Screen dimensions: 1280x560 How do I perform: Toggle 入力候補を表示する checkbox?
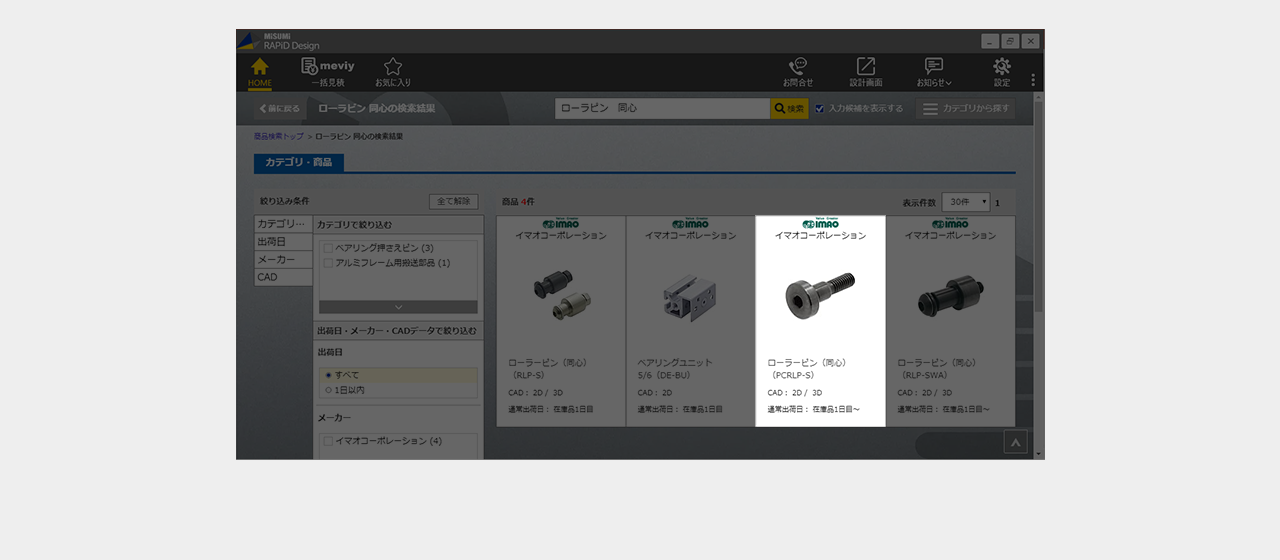click(820, 108)
